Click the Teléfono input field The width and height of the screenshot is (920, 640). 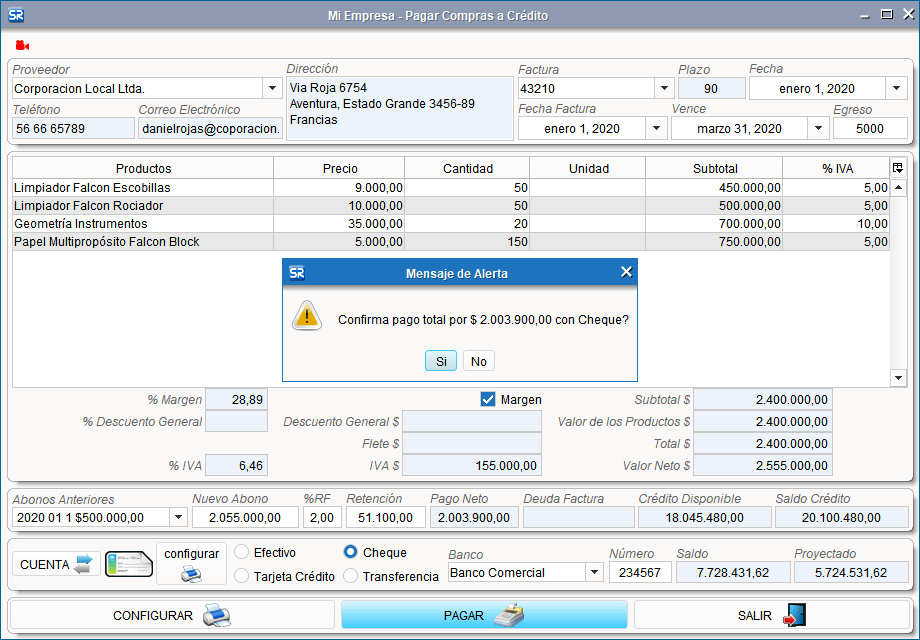pos(73,128)
